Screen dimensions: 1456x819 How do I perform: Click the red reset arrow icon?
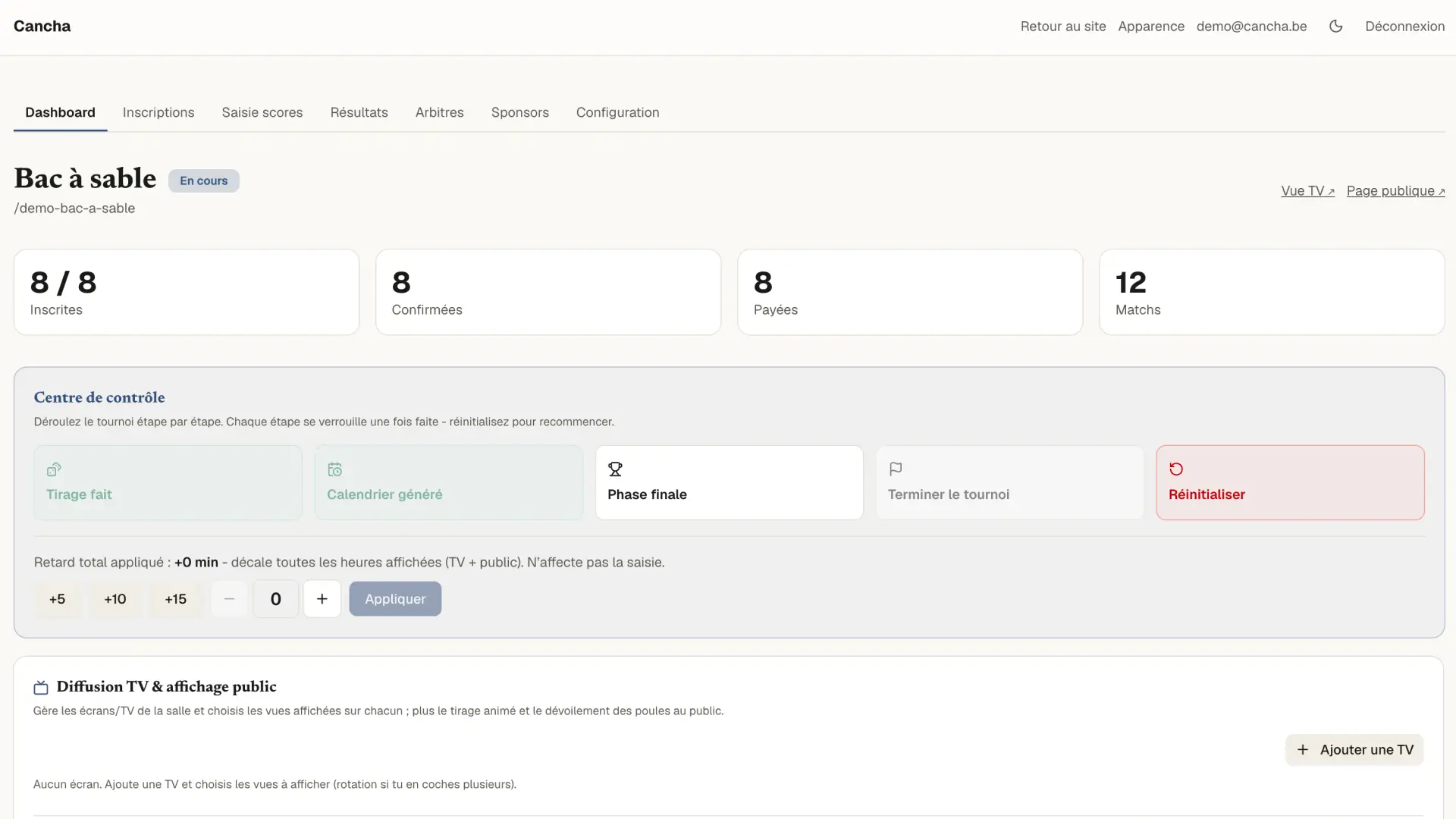click(x=1176, y=469)
